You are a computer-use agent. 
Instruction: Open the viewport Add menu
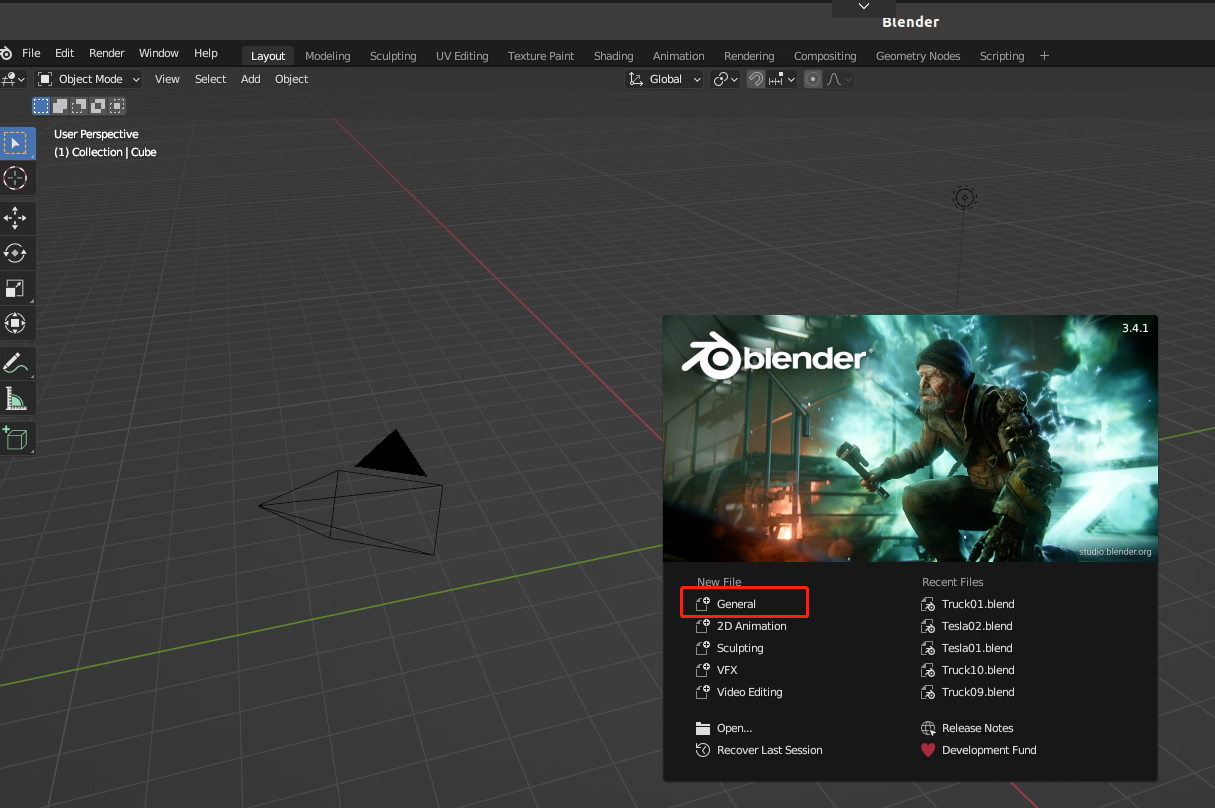click(250, 79)
